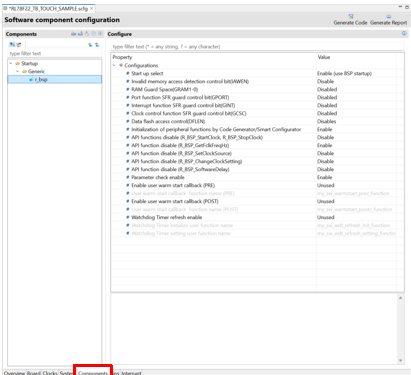Screen dimensions: 411x375
Task: Click the Generate Report icon
Action: click(x=389, y=16)
